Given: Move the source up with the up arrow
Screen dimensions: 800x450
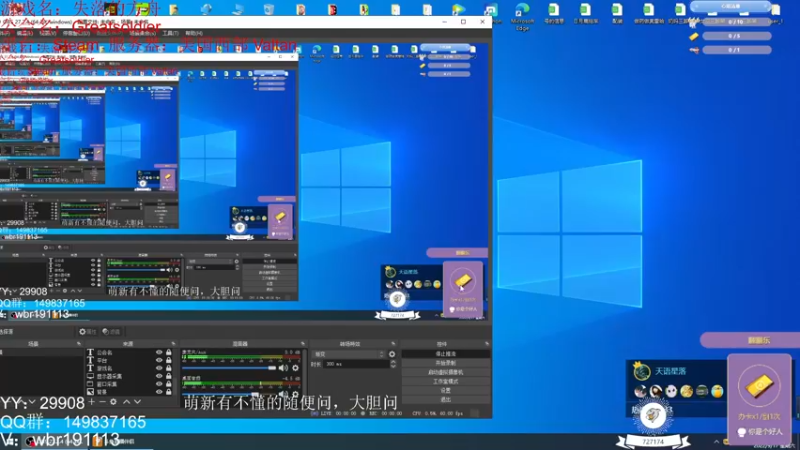Looking at the screenshot, I should 127,403.
